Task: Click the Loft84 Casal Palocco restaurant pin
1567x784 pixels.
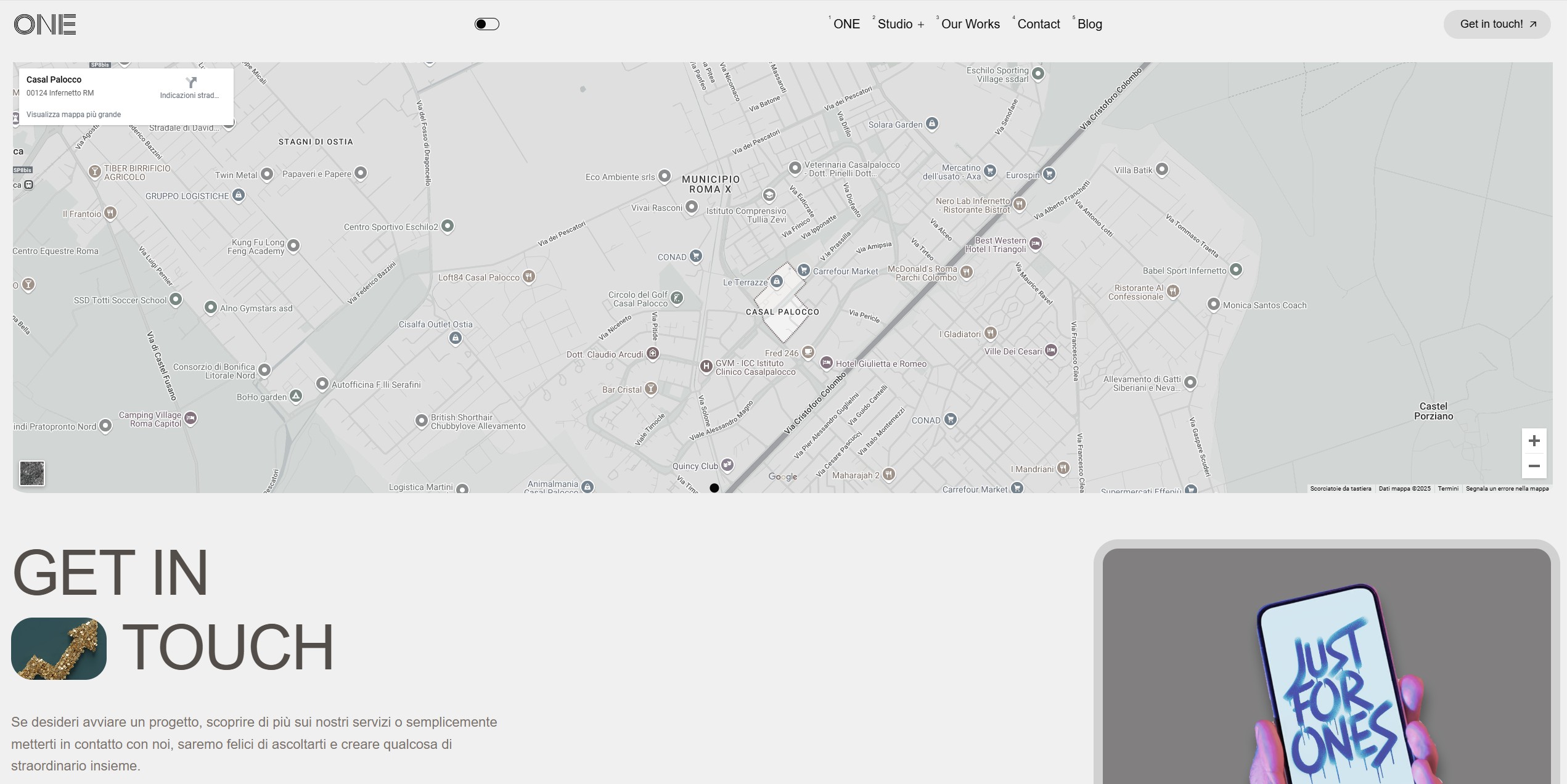Action: (529, 277)
